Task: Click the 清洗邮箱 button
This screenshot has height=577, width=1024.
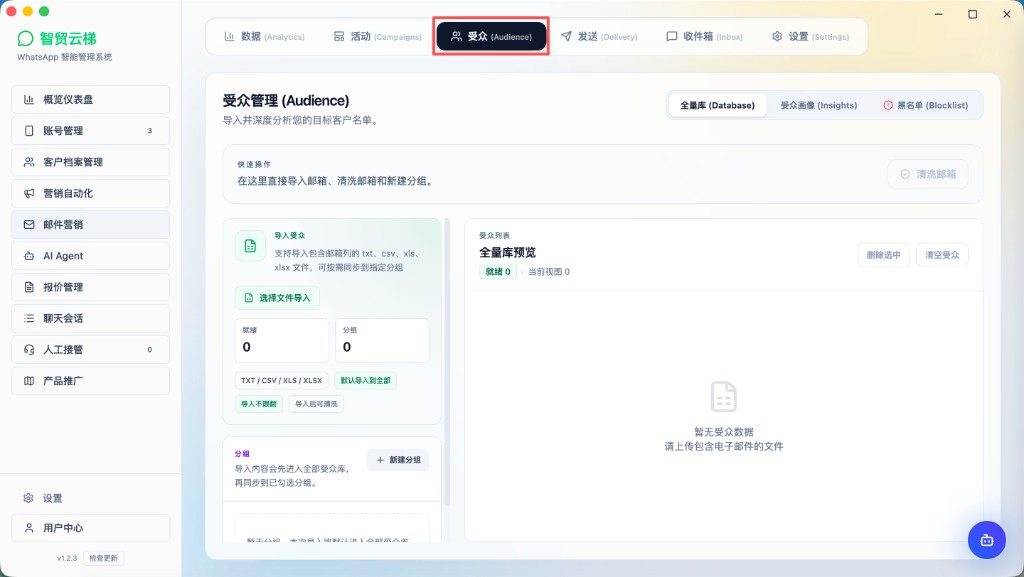Action: [x=927, y=174]
